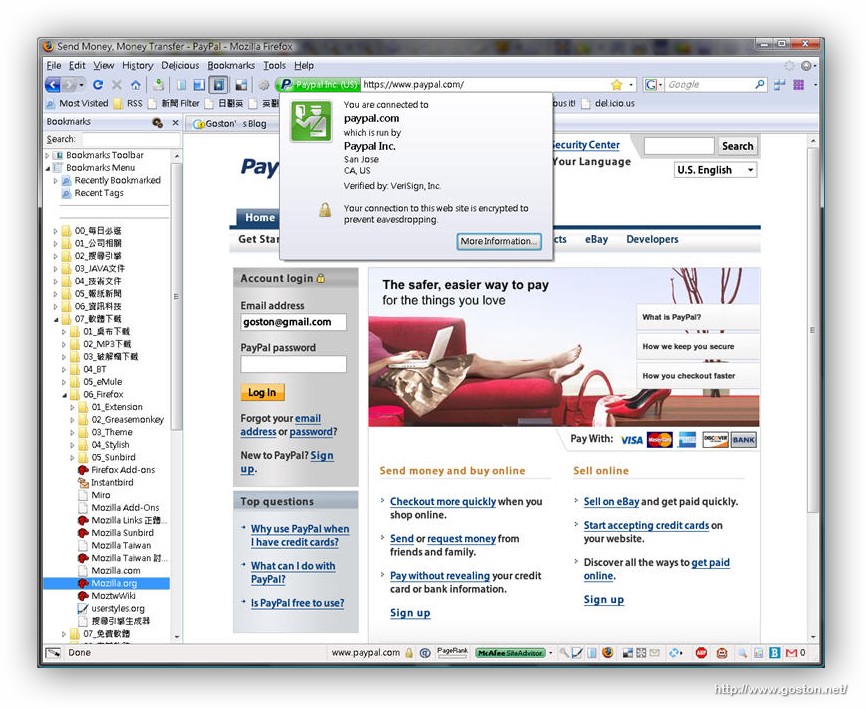Open the Help menu
Screen dimensions: 867x710
304,66
